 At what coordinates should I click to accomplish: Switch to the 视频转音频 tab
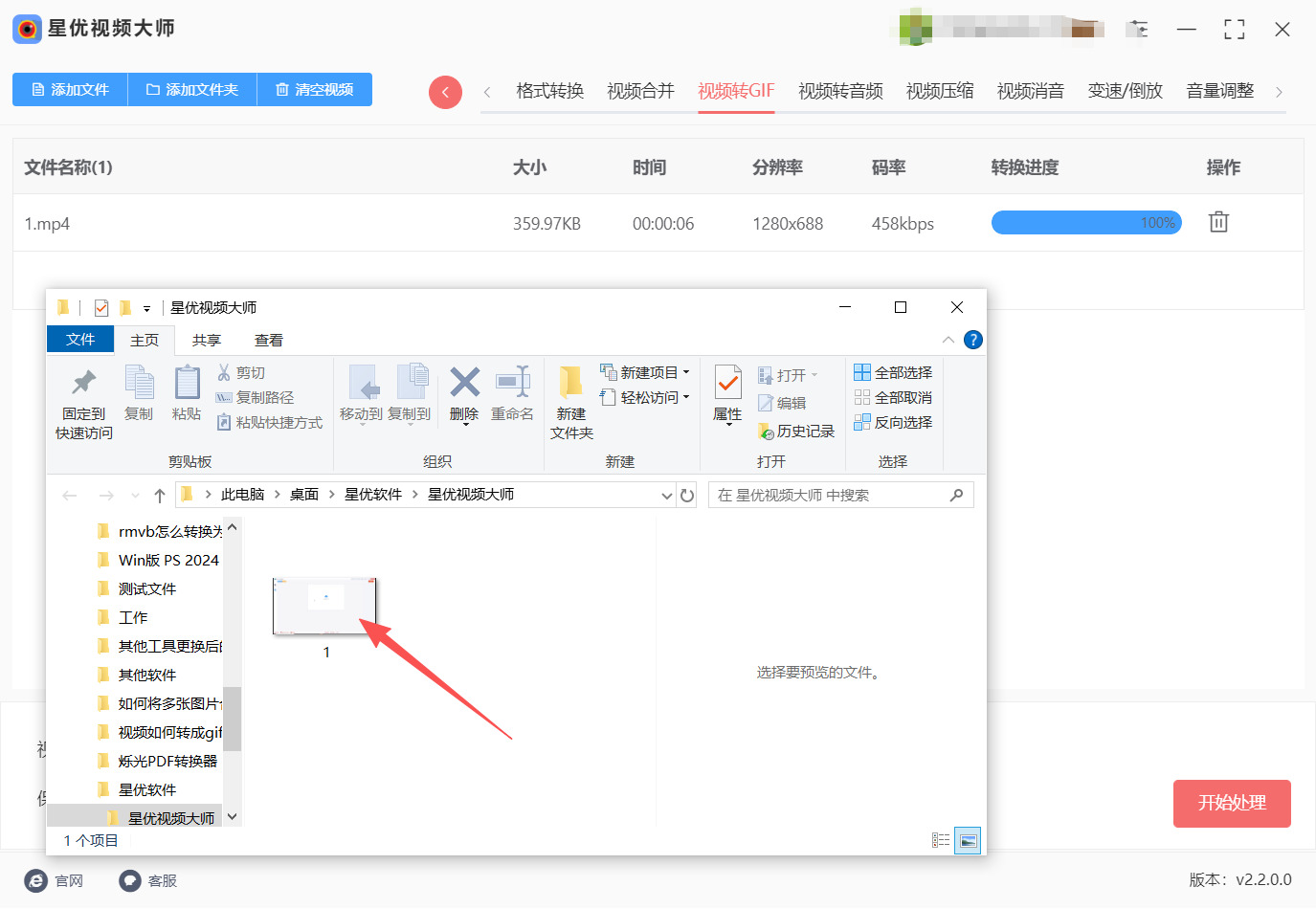[841, 91]
